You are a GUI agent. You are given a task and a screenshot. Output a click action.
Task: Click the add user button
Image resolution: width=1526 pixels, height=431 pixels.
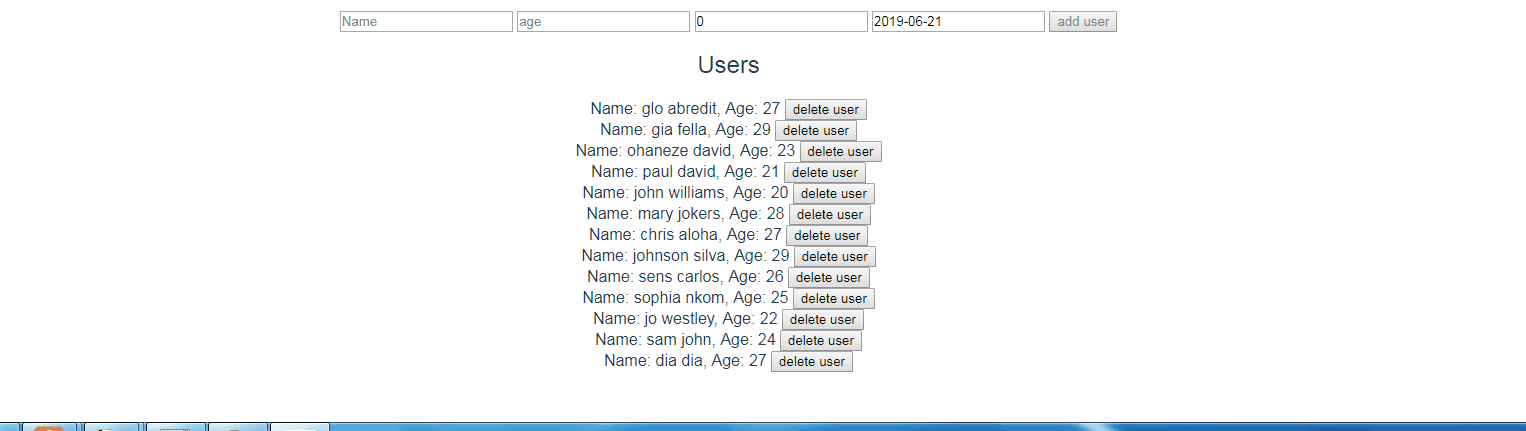click(1083, 21)
